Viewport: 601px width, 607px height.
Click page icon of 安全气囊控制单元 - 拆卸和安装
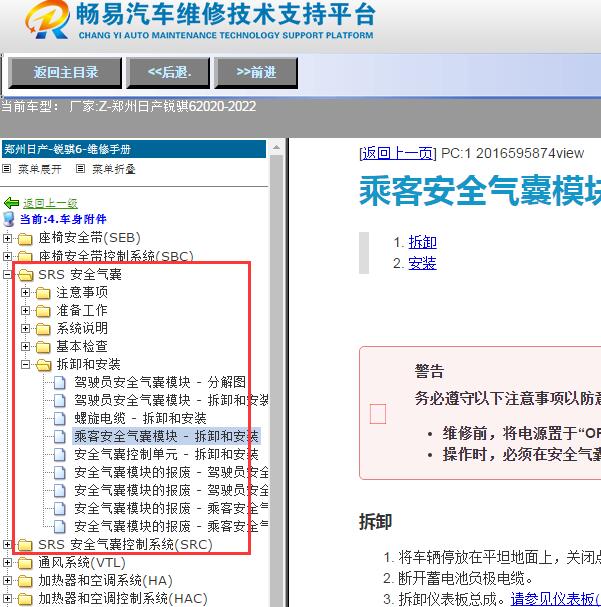pyautogui.click(x=60, y=454)
